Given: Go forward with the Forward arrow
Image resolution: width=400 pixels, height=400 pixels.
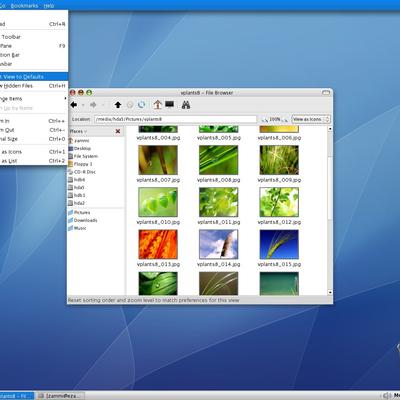Looking at the screenshot, I should (x=93, y=105).
